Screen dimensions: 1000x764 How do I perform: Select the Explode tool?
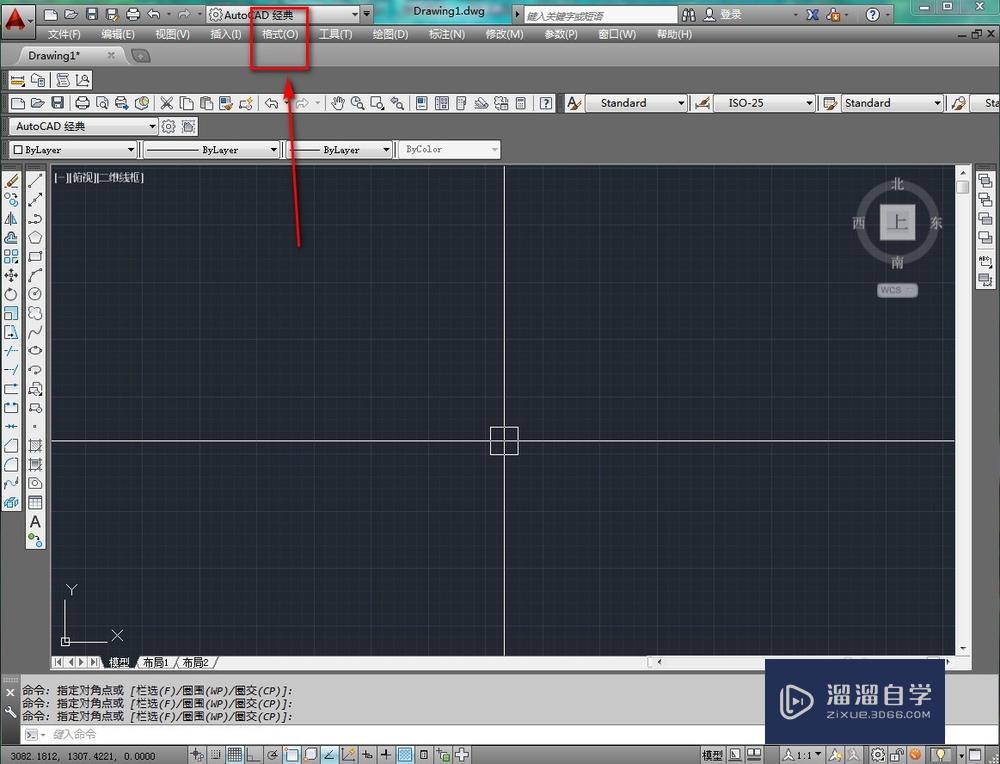pyautogui.click(x=11, y=503)
